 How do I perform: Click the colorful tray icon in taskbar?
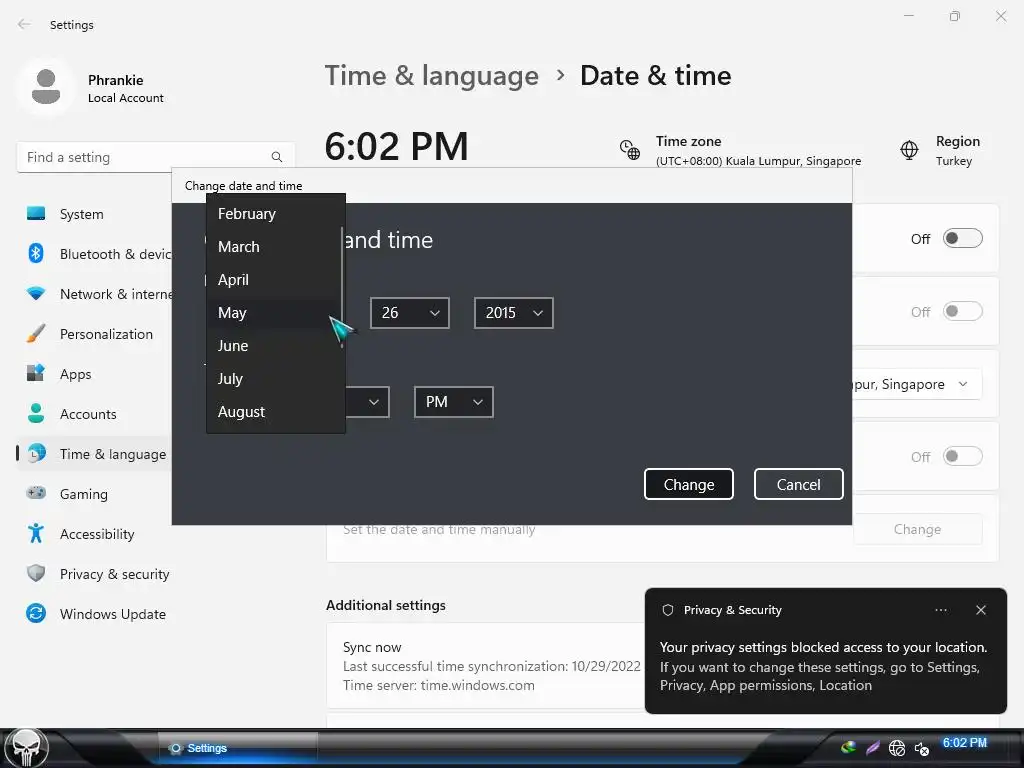[848, 747]
